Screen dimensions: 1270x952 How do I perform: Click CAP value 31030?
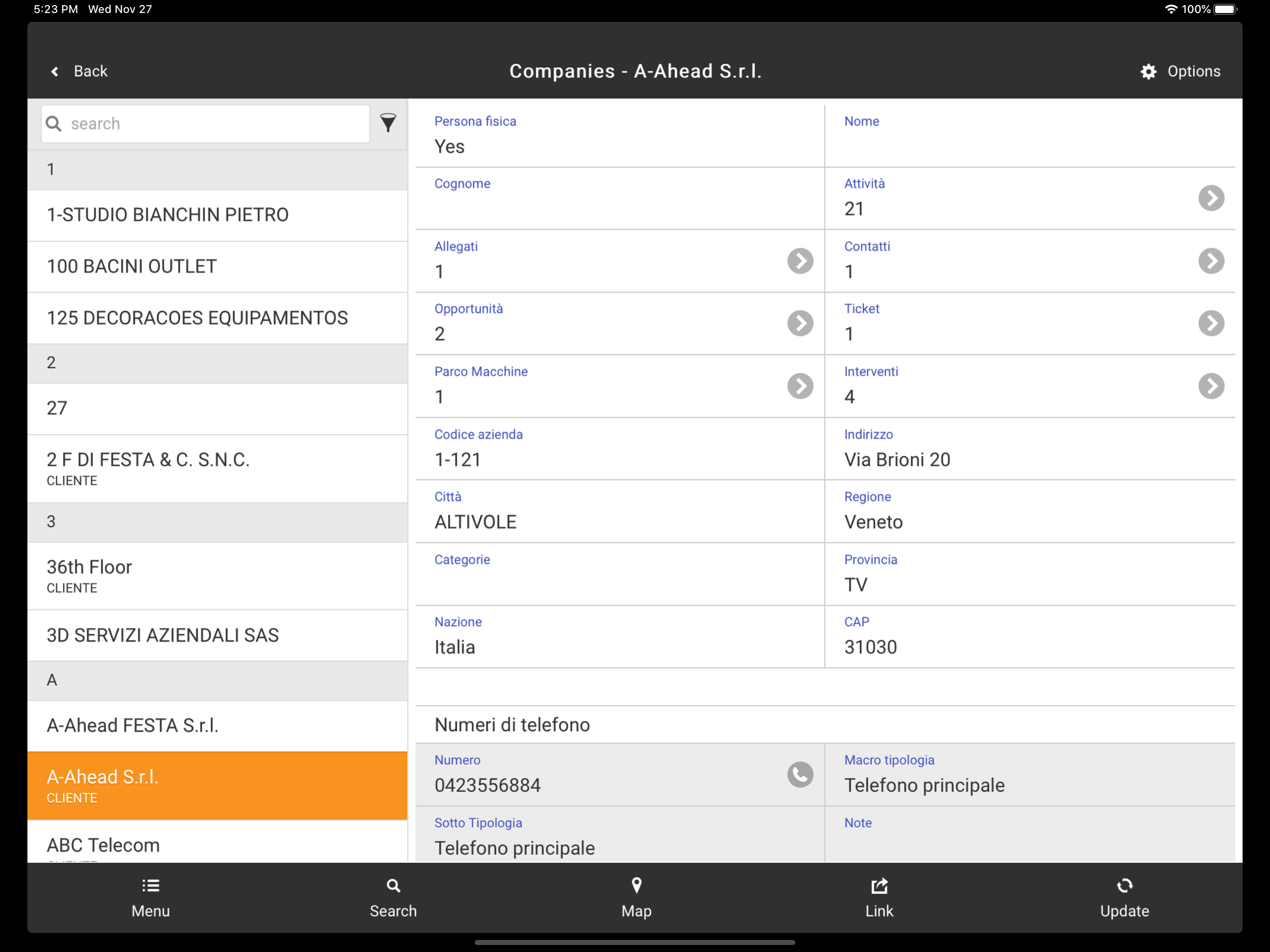point(870,648)
